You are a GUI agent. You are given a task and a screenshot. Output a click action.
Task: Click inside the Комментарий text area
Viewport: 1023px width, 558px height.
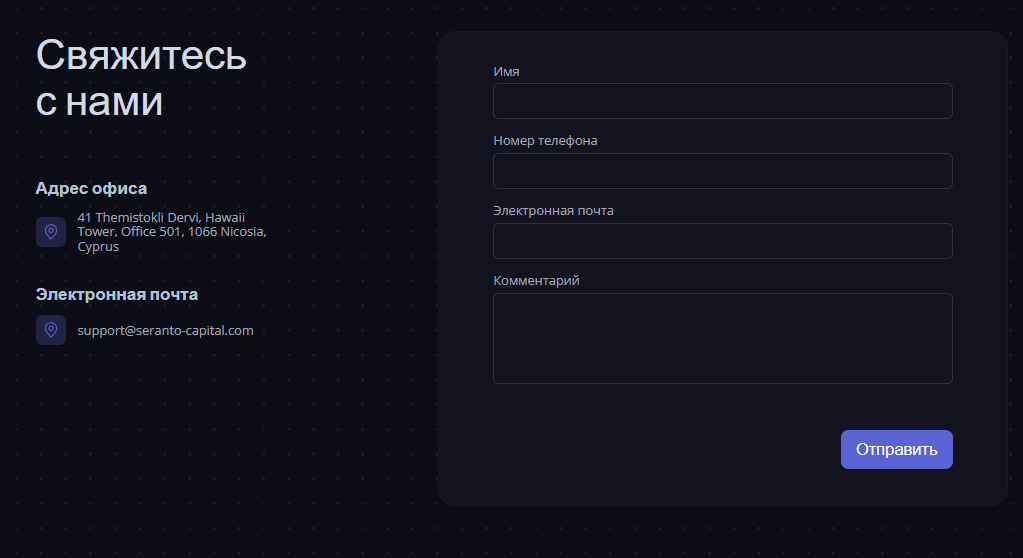(722, 338)
